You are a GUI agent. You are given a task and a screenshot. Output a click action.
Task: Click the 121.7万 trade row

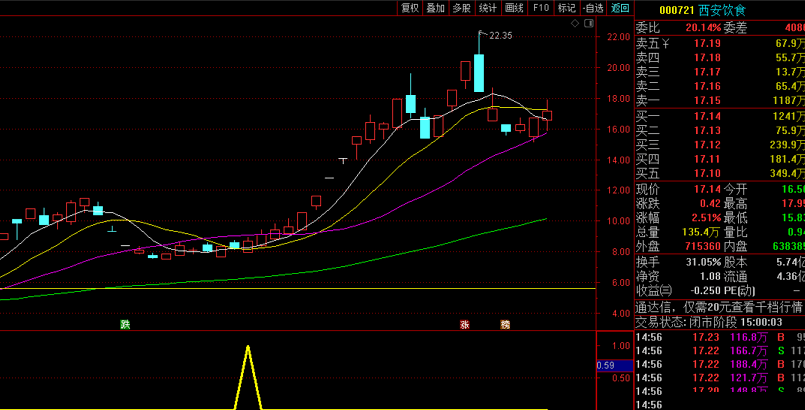click(x=720, y=379)
